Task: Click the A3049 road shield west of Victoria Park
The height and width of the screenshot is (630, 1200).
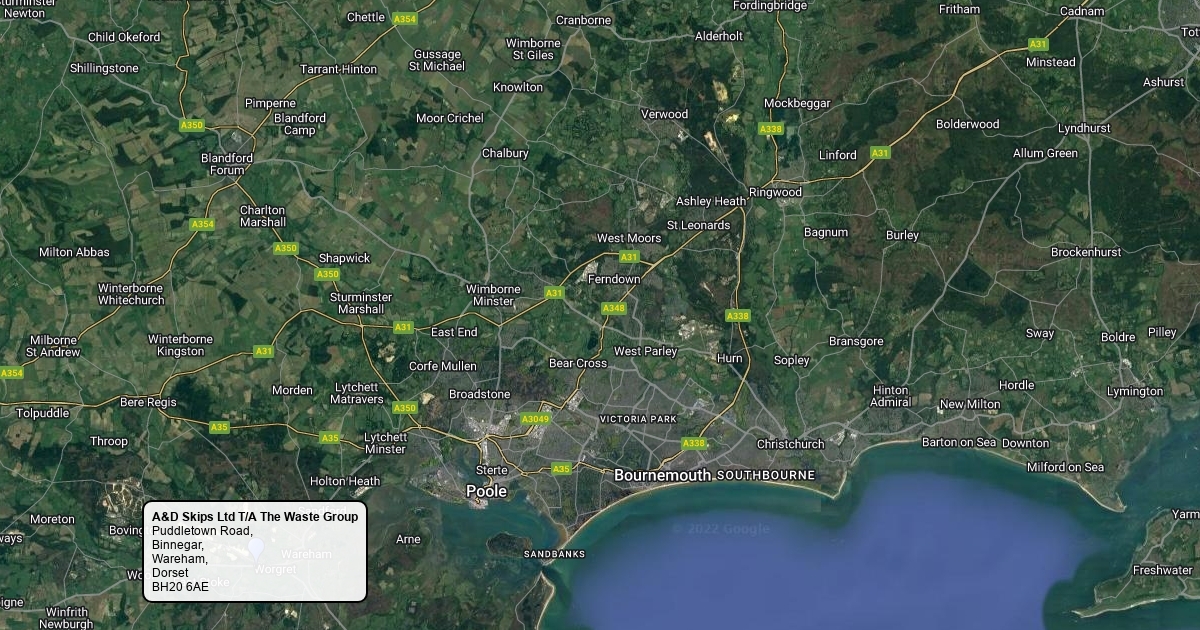Action: [536, 419]
